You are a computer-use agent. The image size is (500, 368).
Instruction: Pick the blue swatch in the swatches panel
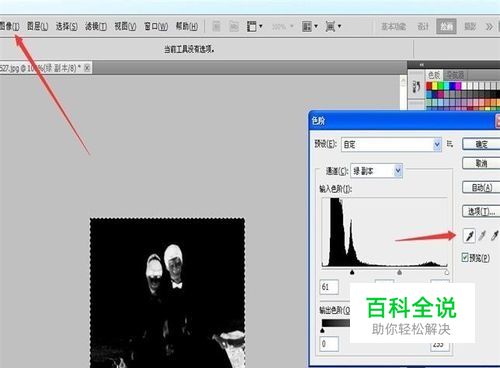(x=453, y=86)
